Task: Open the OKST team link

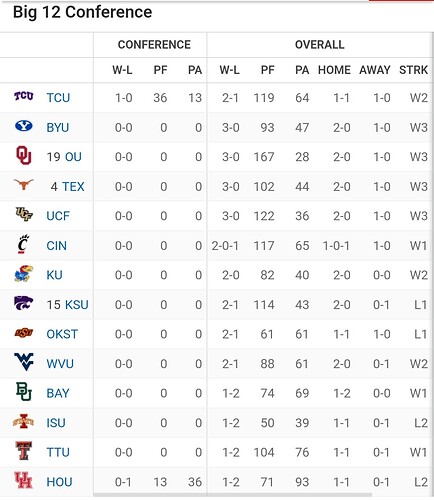Action: tap(62, 334)
